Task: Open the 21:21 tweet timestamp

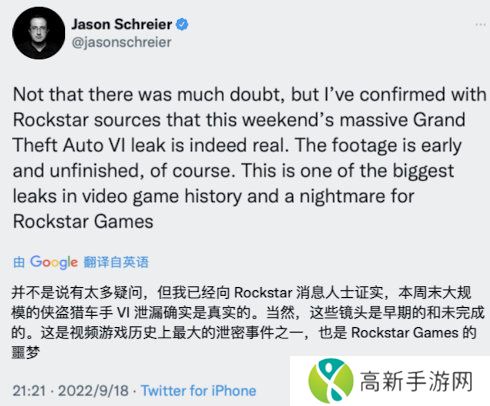Action: 29,391
